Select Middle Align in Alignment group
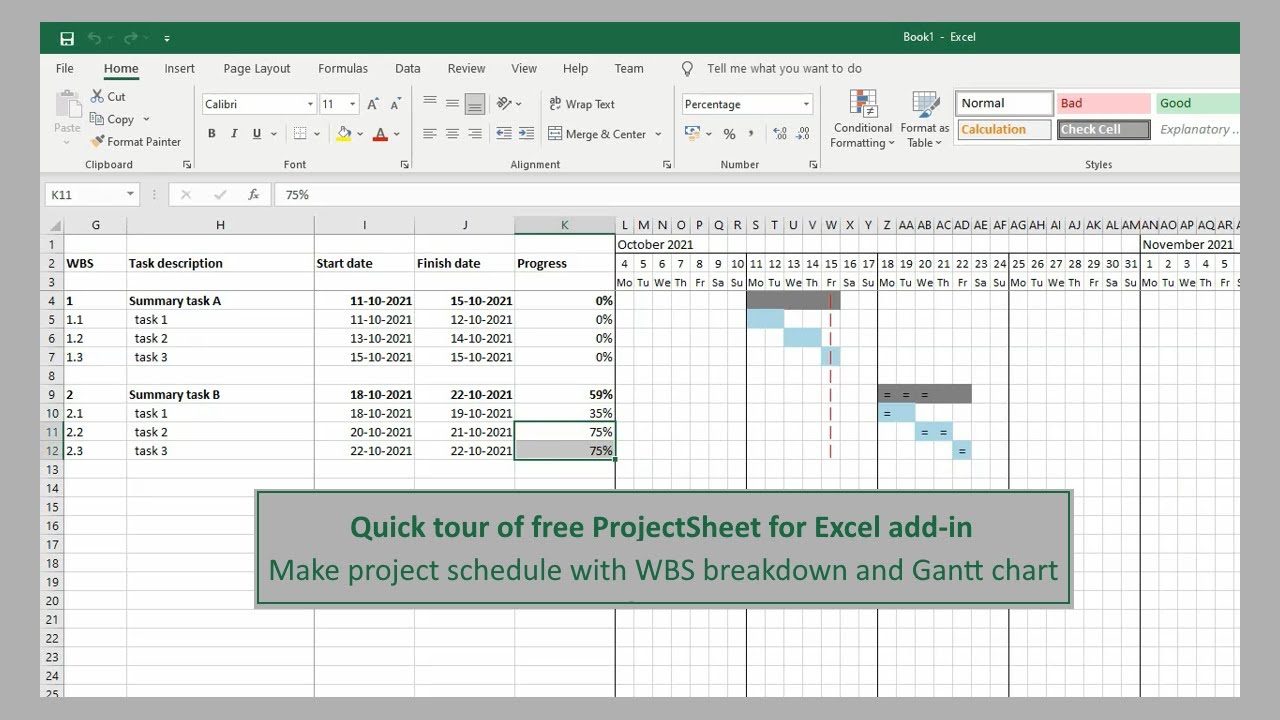Screen dimensions: 1280x720 [452, 103]
